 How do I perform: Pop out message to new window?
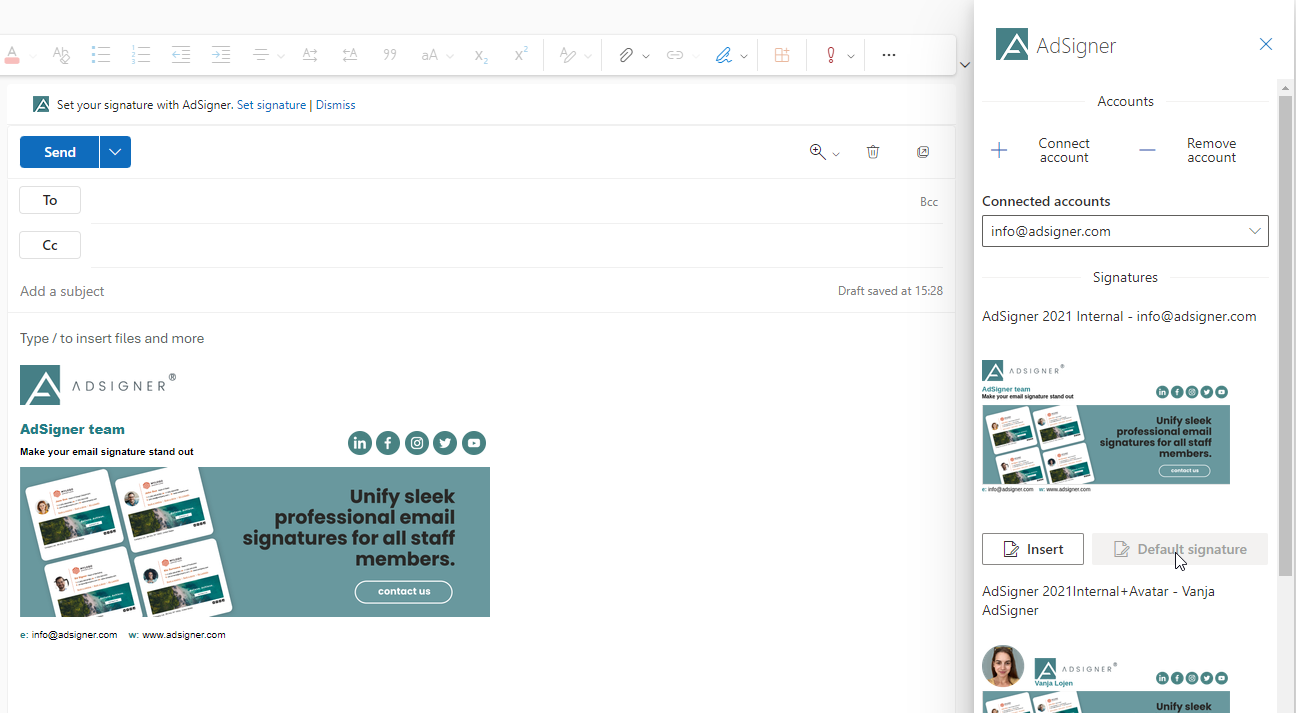pyautogui.click(x=923, y=152)
